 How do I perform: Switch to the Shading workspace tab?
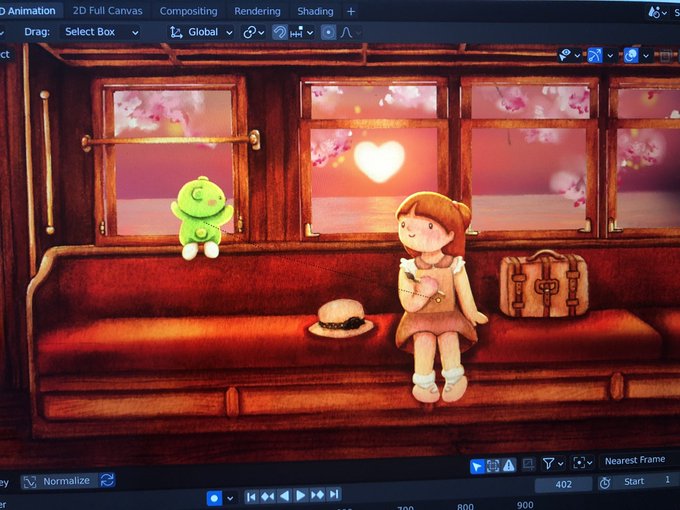[315, 11]
